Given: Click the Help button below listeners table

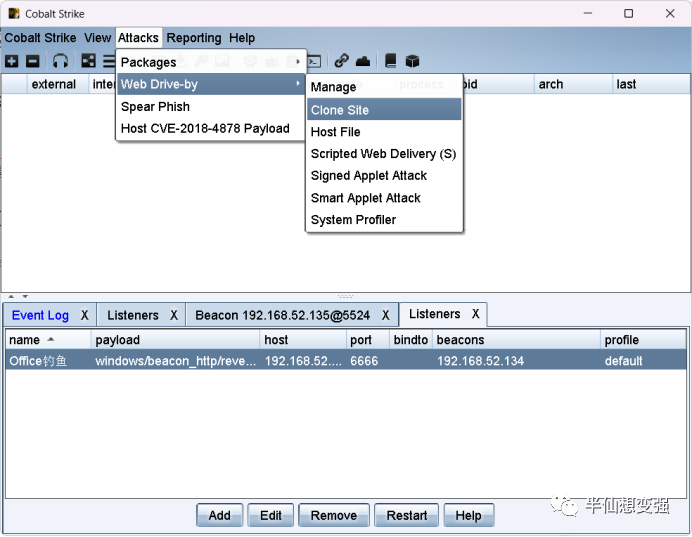Looking at the screenshot, I should pyautogui.click(x=468, y=515).
